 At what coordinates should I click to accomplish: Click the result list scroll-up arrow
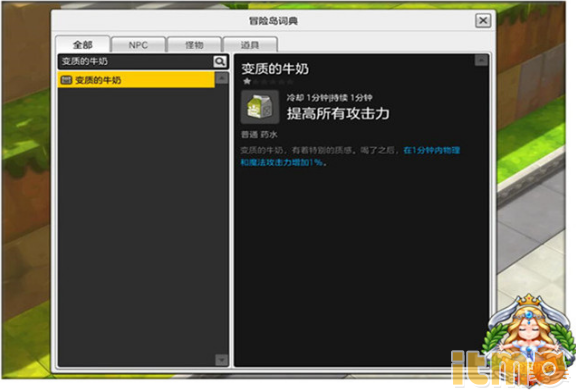coord(222,78)
